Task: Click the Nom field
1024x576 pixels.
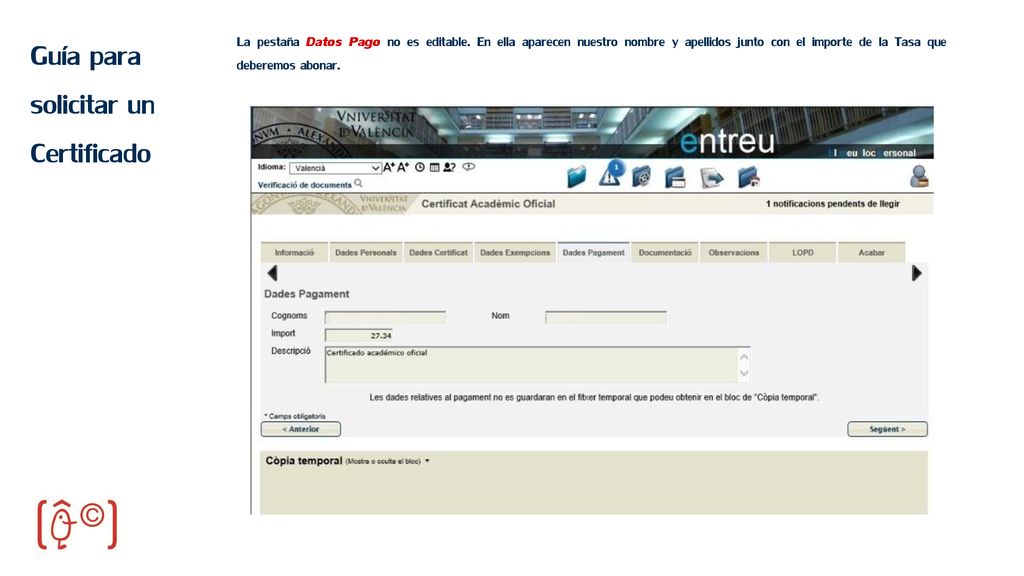Action: click(605, 317)
